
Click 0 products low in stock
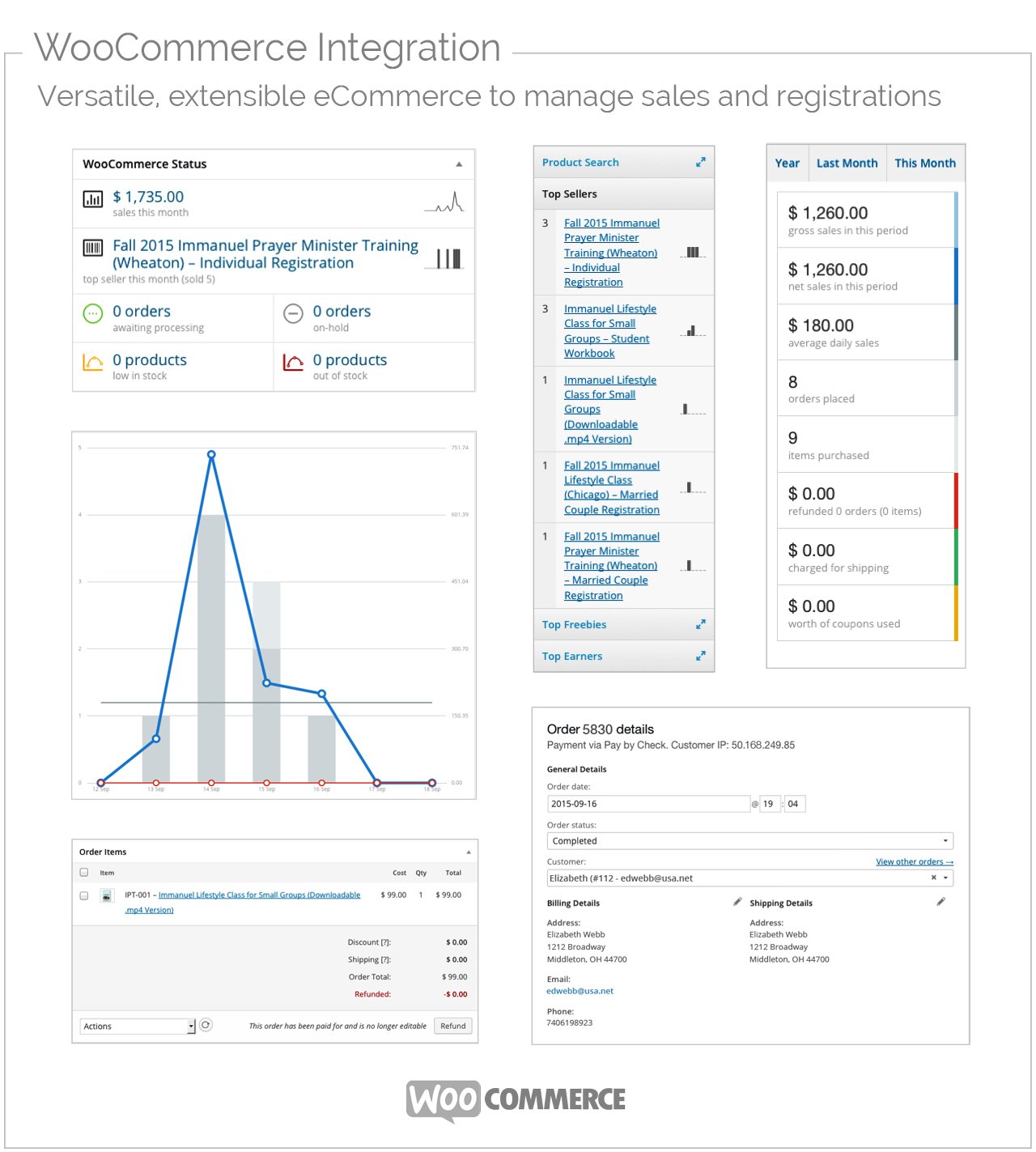pos(150,360)
